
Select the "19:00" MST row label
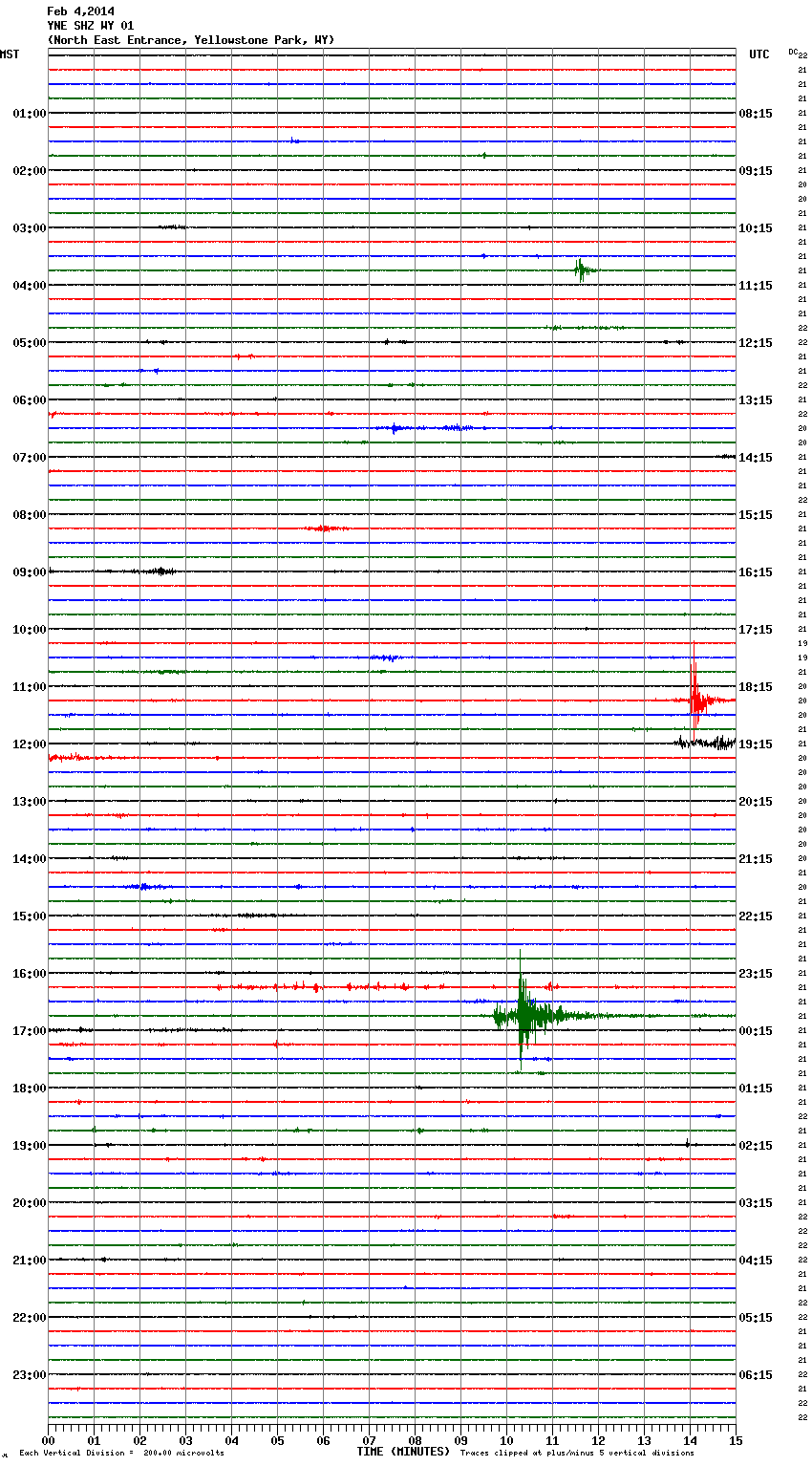coord(30,1146)
